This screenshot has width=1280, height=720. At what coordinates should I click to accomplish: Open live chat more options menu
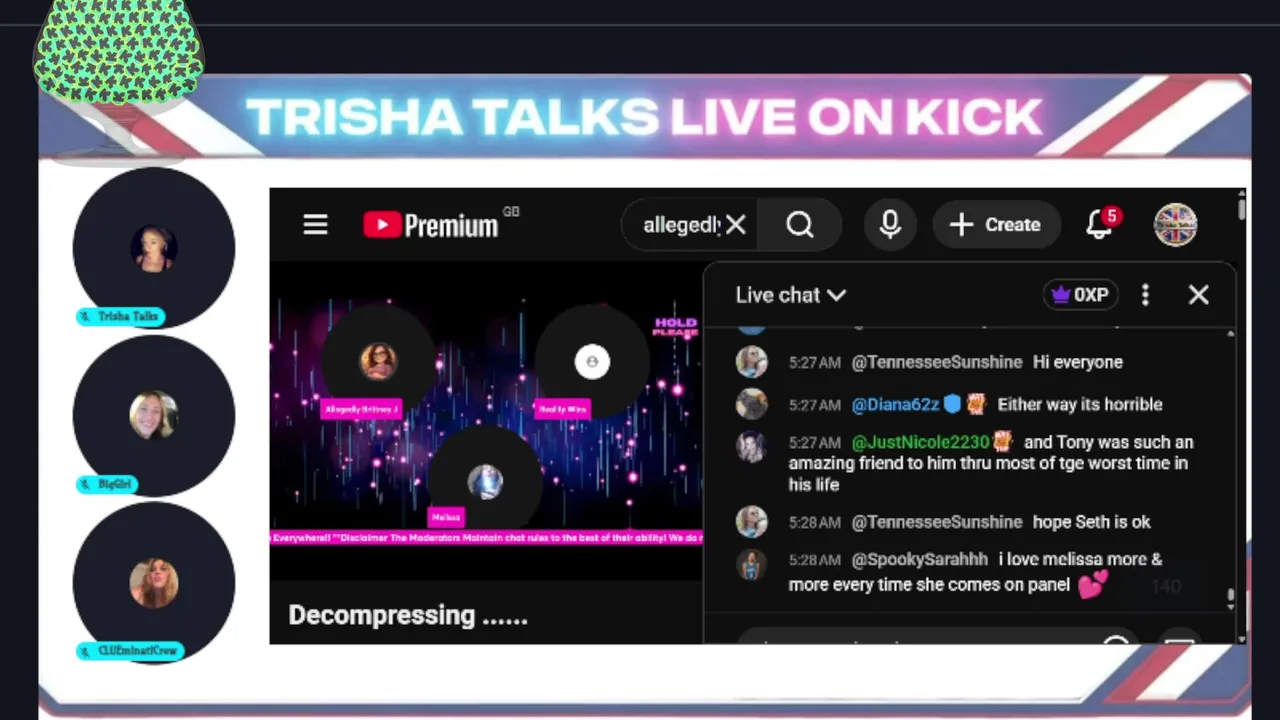pyautogui.click(x=1146, y=295)
